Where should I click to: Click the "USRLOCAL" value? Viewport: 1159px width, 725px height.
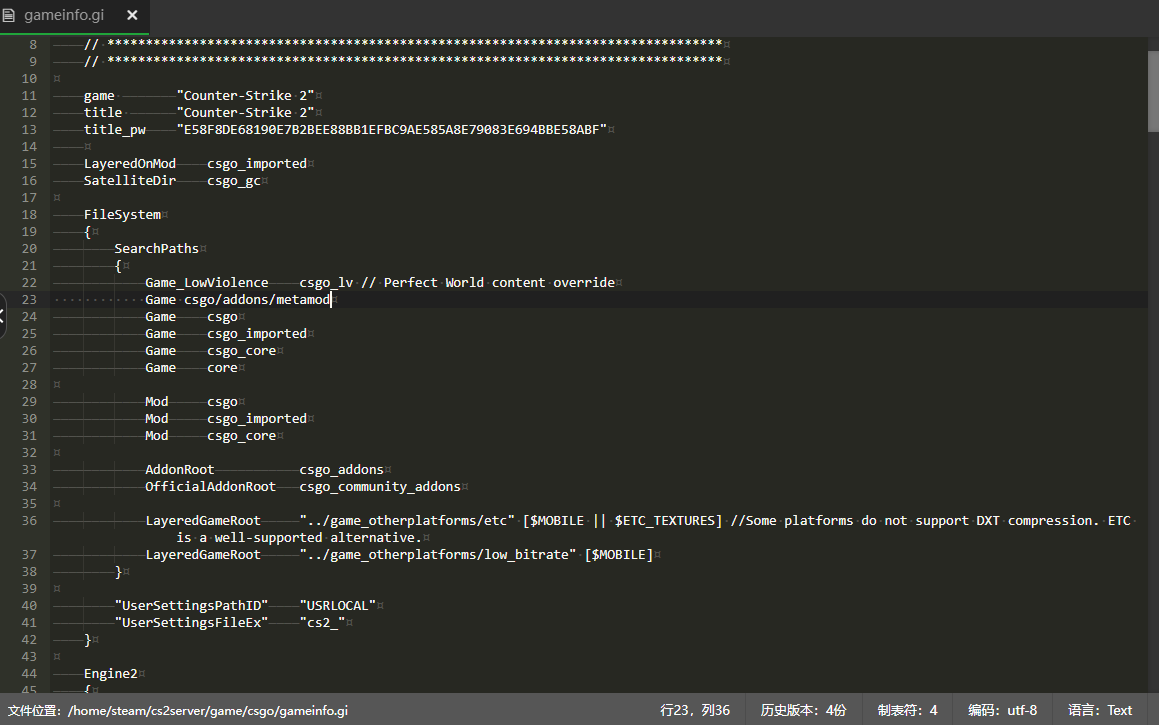point(338,605)
